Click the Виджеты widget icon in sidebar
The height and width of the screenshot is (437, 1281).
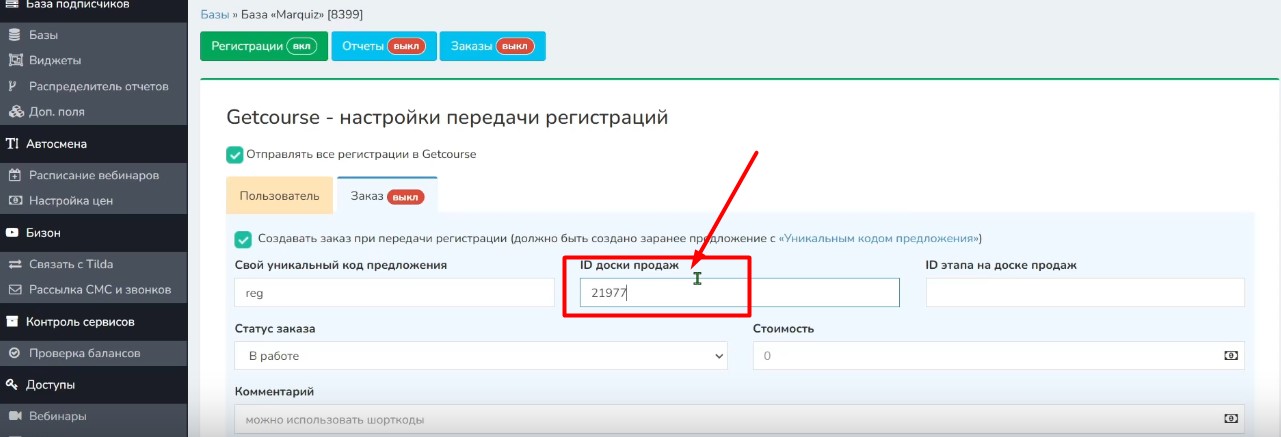click(15, 60)
